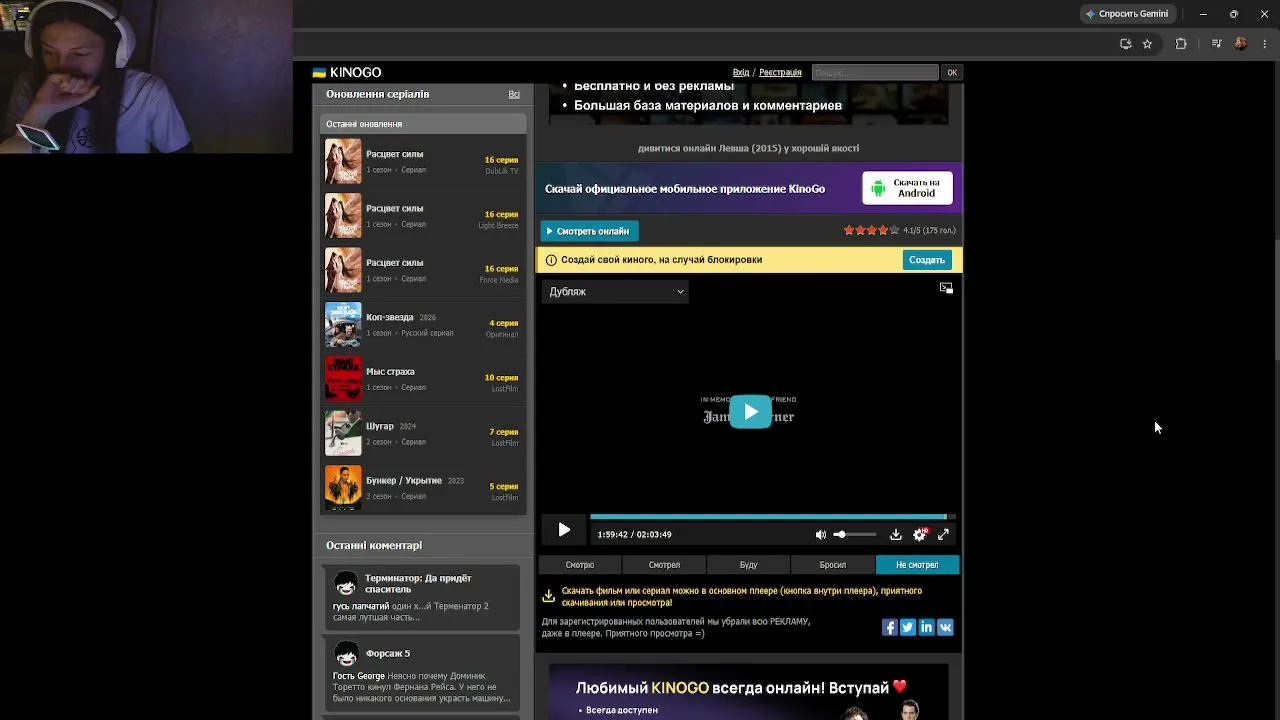This screenshot has width=1280, height=720.
Task: Click the download icon beside the yellow notice
Action: 548,596
